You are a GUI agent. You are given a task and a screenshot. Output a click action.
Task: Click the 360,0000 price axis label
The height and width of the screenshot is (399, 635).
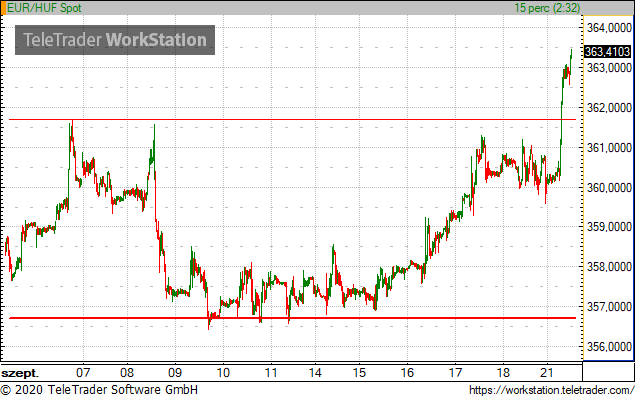pos(609,188)
